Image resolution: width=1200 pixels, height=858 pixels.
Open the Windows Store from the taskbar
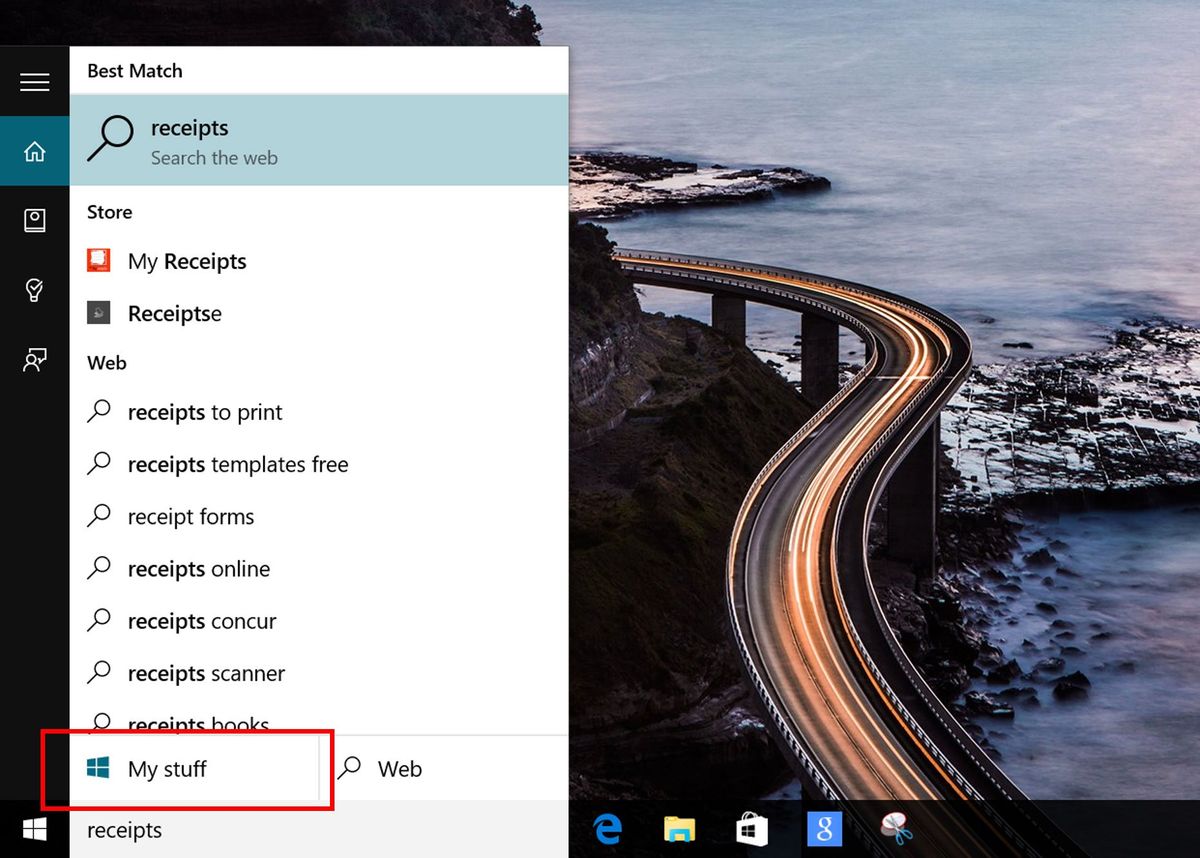(750, 829)
